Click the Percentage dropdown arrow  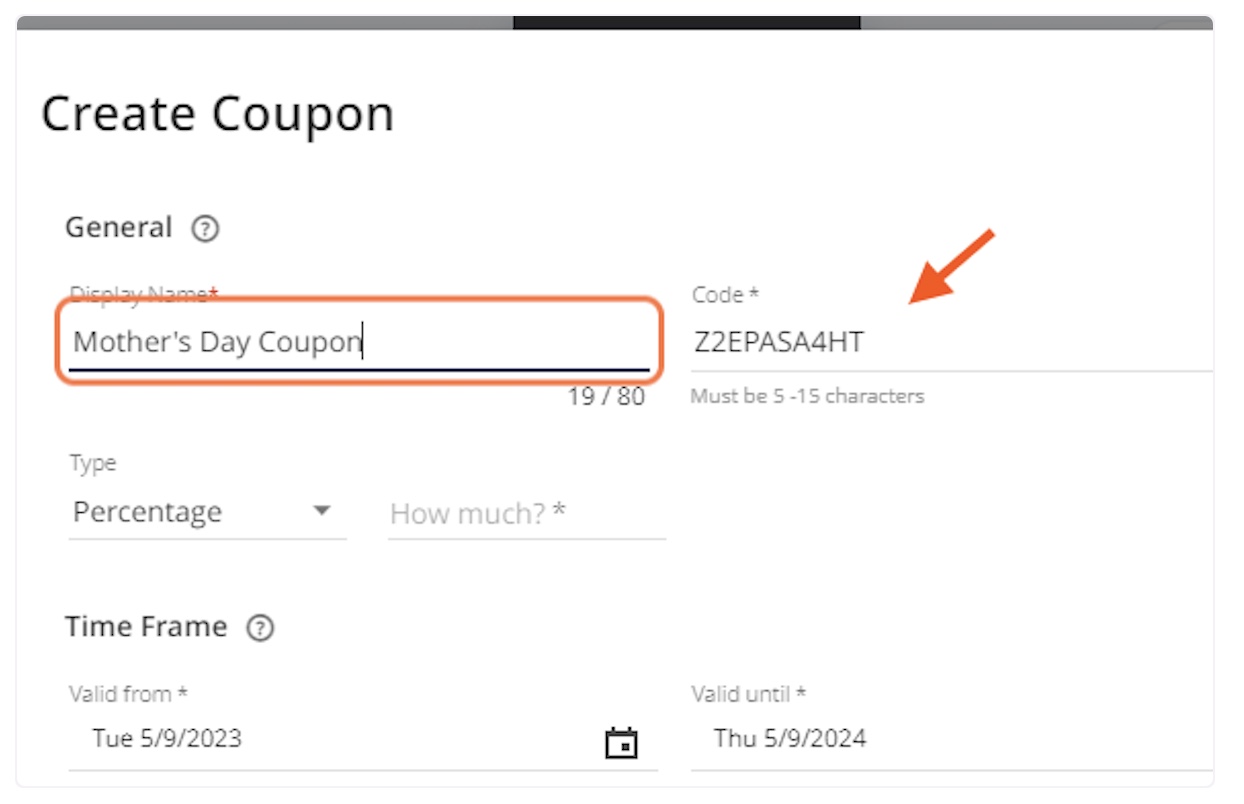[x=321, y=511]
